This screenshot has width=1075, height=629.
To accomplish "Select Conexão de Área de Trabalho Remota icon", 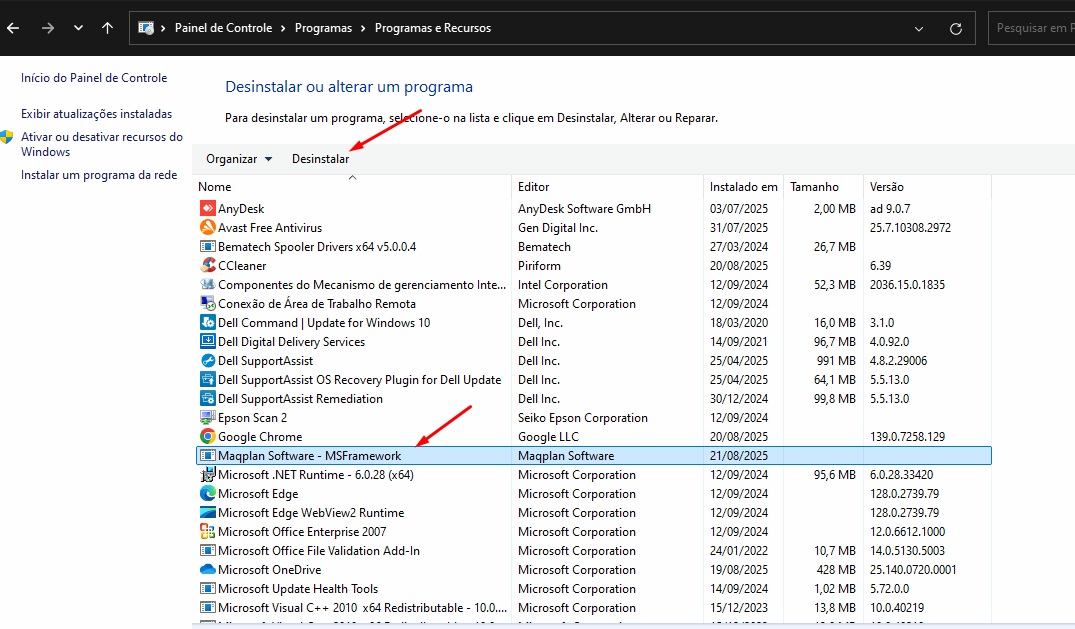I will (x=207, y=303).
